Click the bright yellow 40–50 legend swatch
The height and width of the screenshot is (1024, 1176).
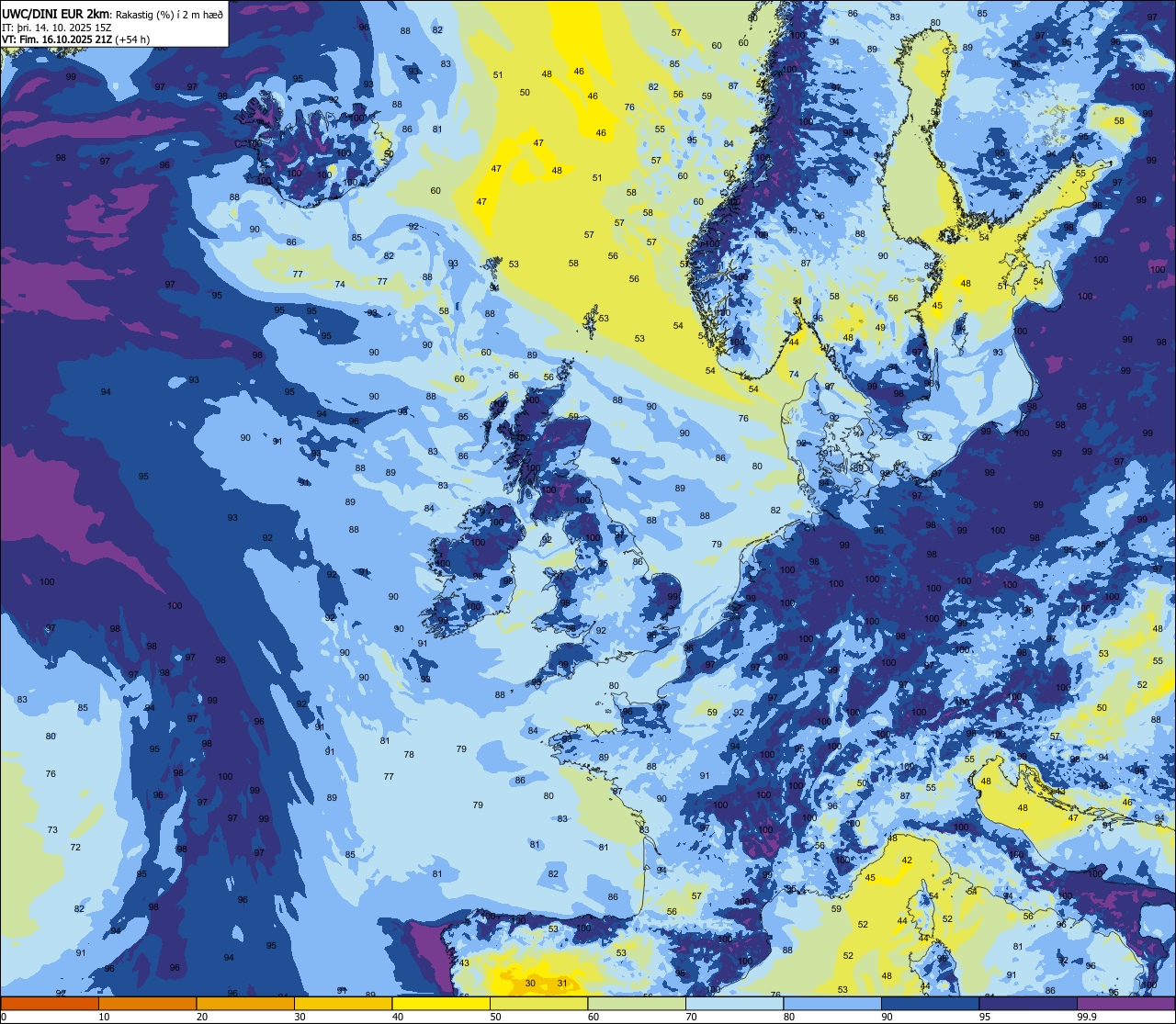(x=441, y=1004)
